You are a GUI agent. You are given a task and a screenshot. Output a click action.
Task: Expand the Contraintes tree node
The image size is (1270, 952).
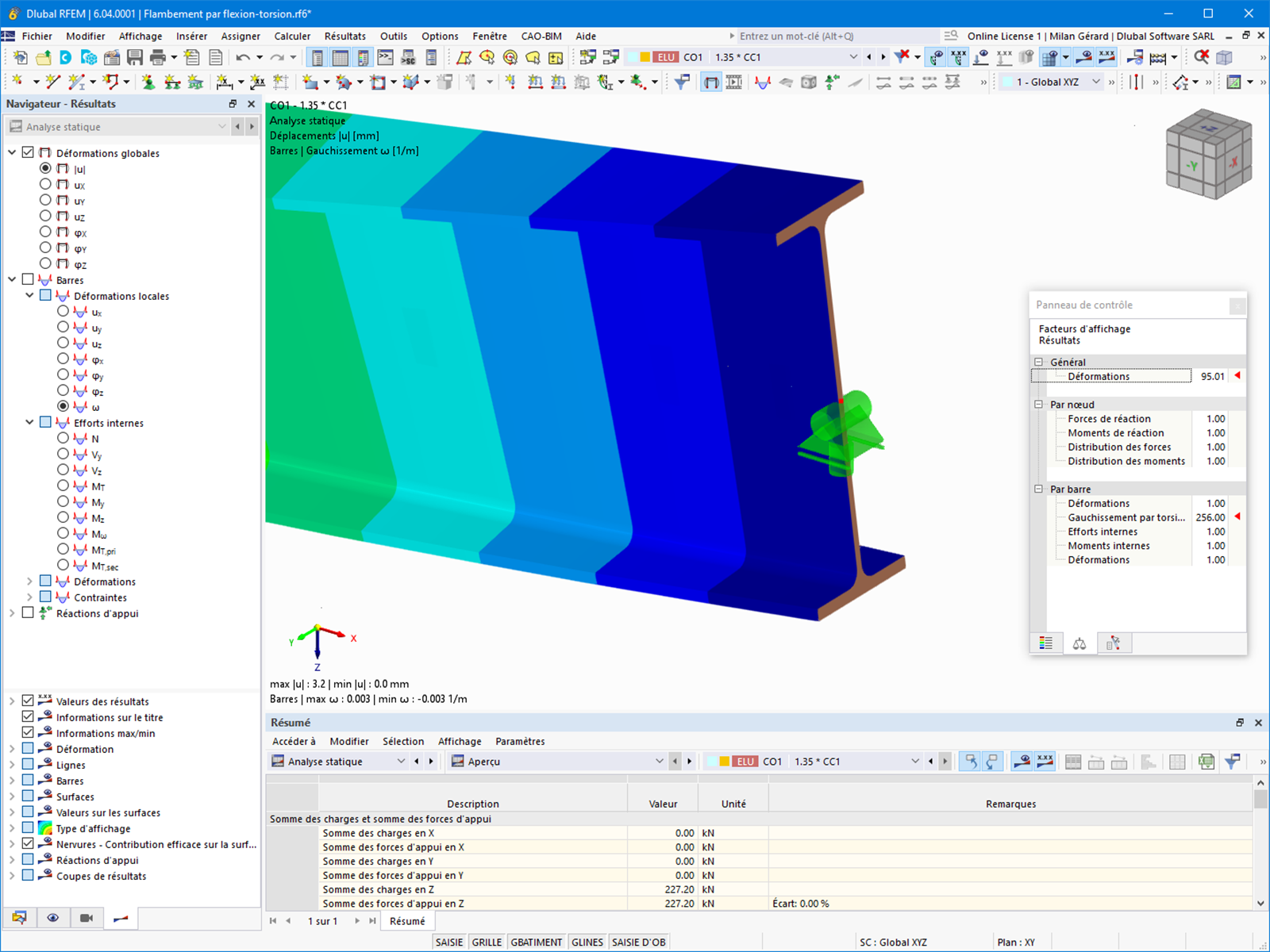[29, 597]
